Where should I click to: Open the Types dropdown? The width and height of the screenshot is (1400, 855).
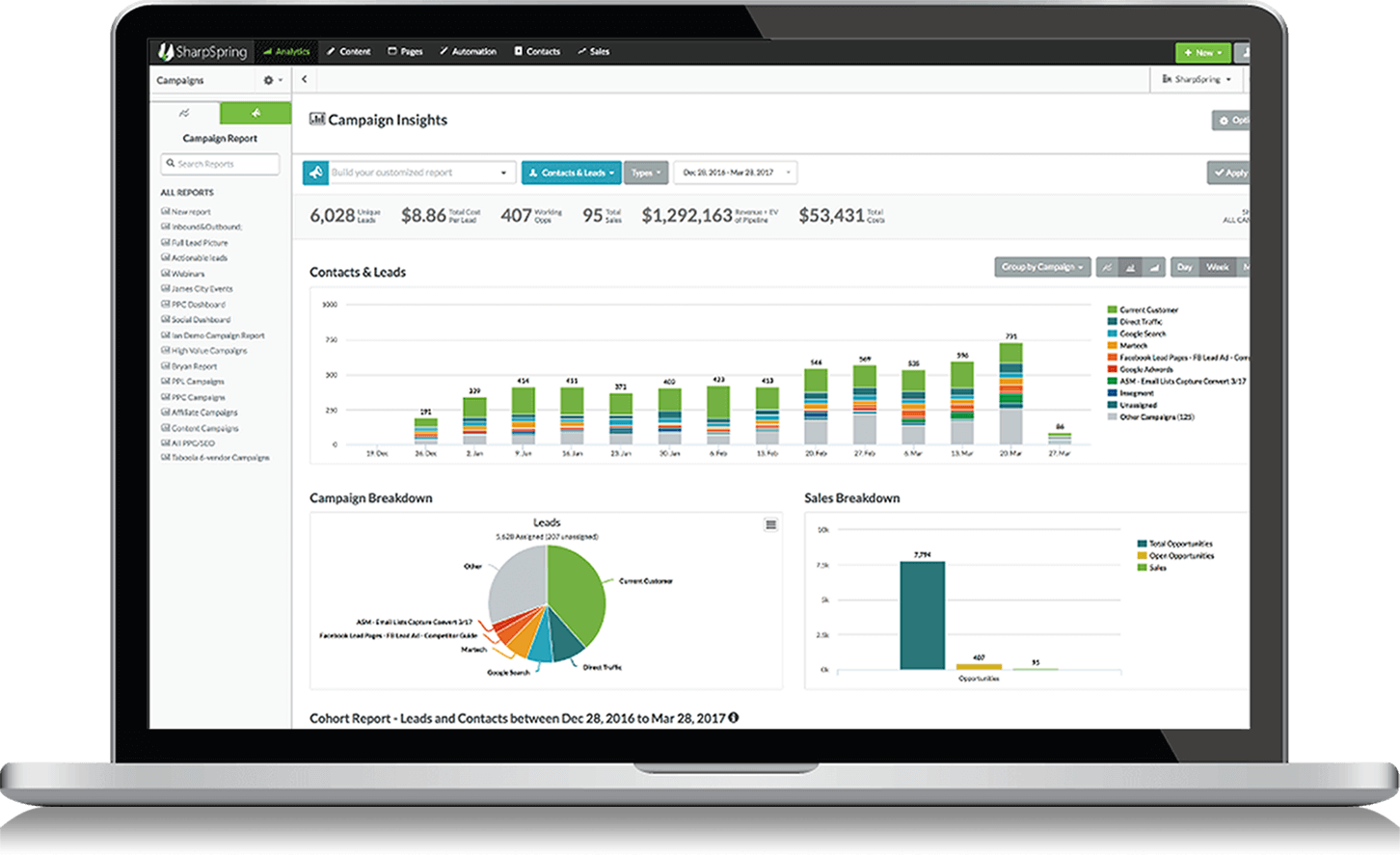[646, 172]
